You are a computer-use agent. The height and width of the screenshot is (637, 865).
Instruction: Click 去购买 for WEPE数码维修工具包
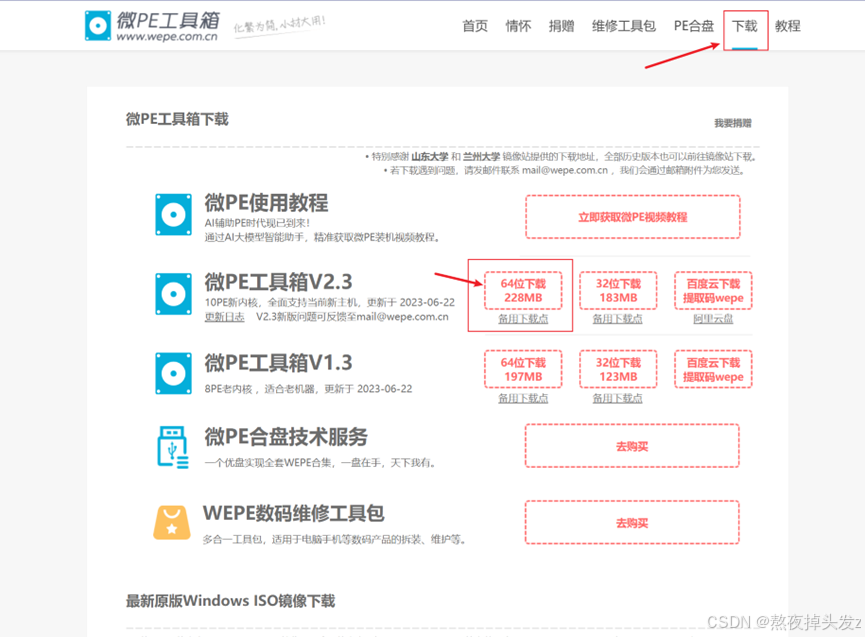click(632, 523)
